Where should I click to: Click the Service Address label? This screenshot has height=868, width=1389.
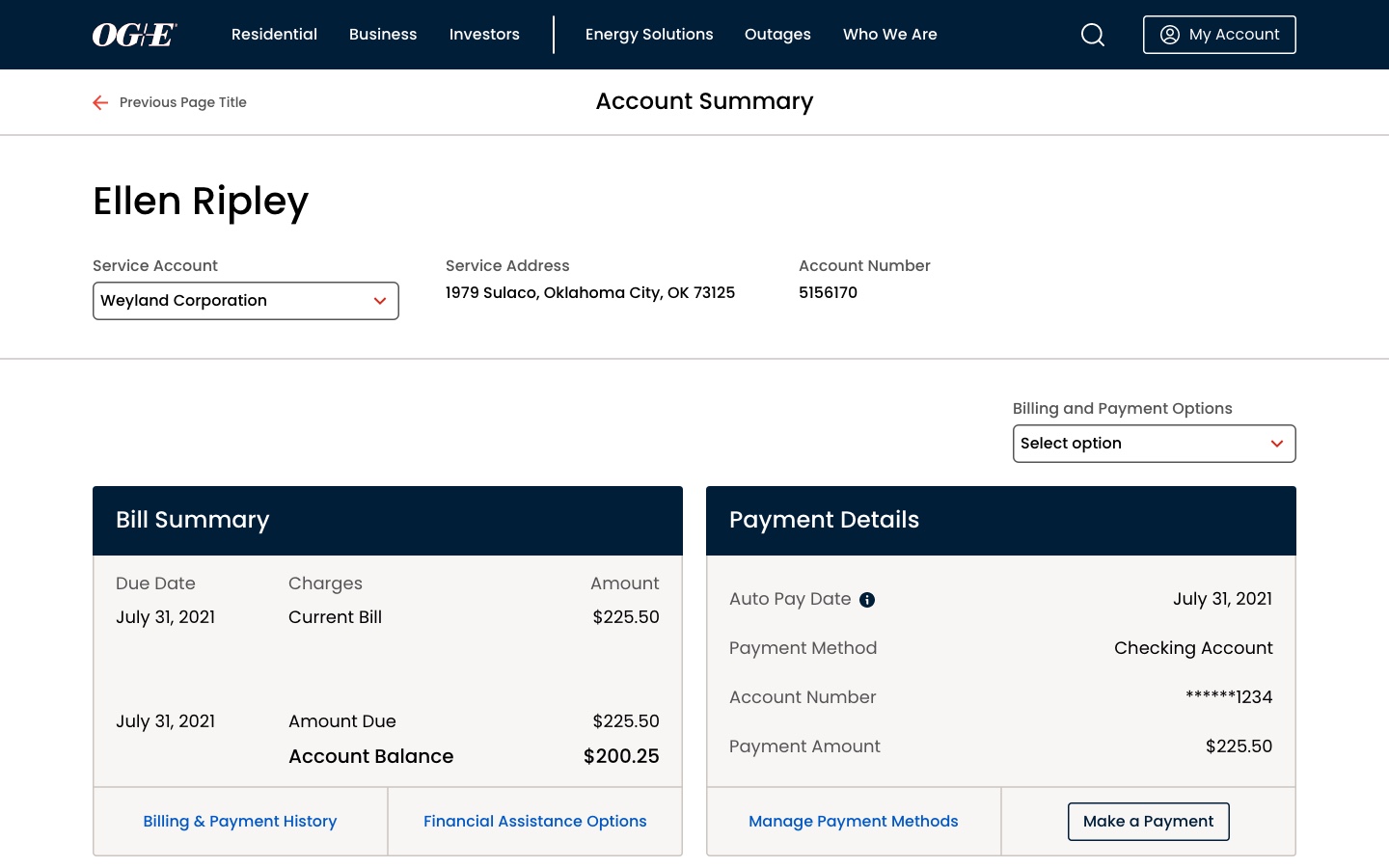tap(507, 266)
